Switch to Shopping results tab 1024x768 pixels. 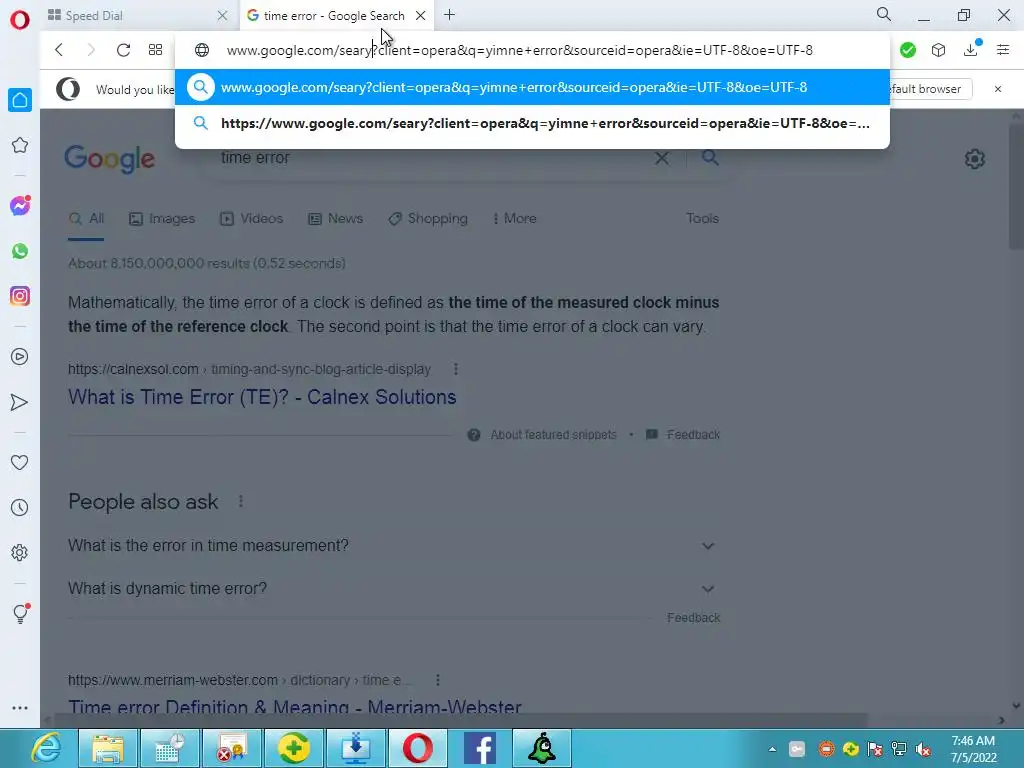[428, 219]
